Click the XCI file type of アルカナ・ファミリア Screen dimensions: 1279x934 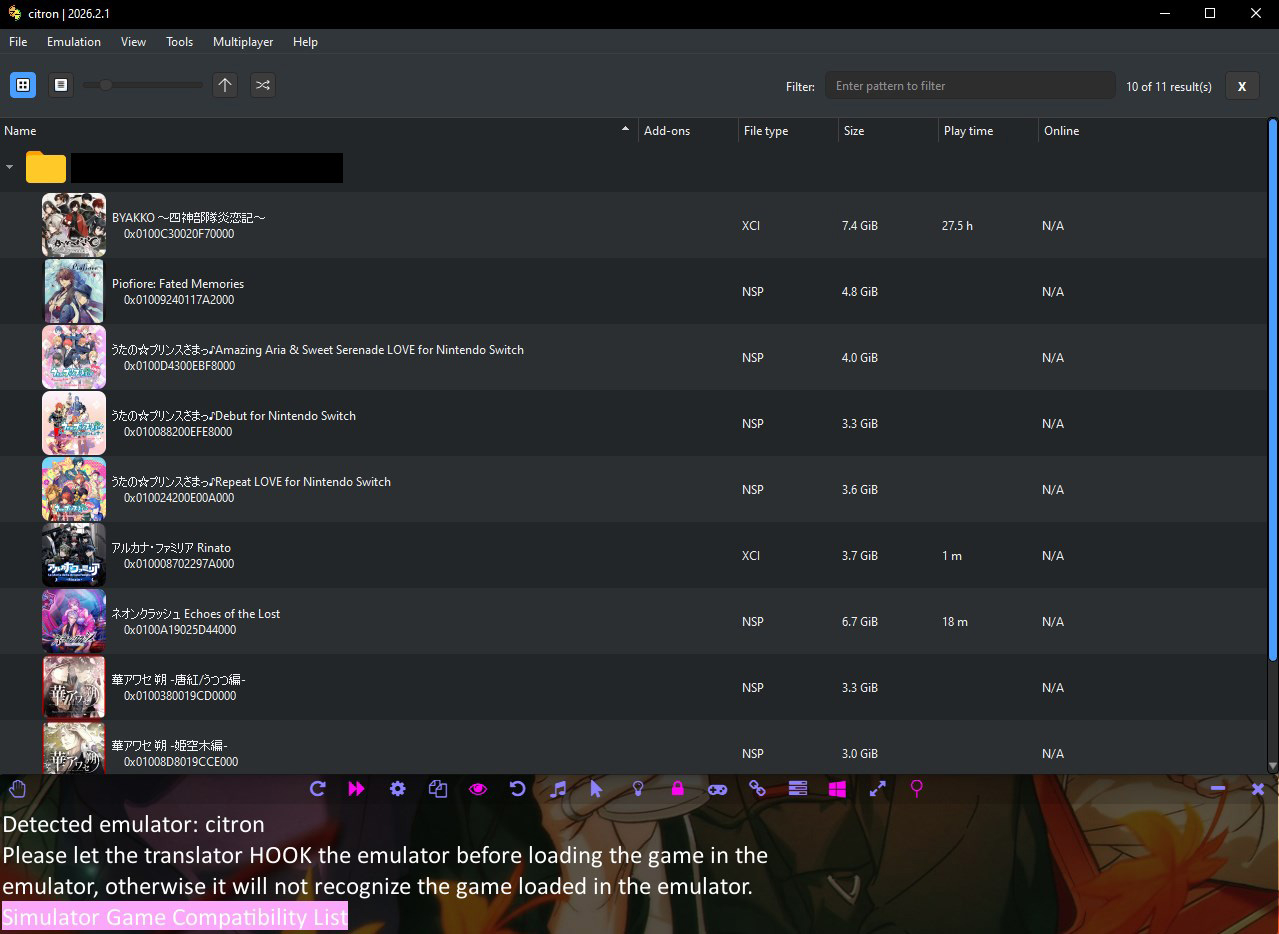[751, 556]
